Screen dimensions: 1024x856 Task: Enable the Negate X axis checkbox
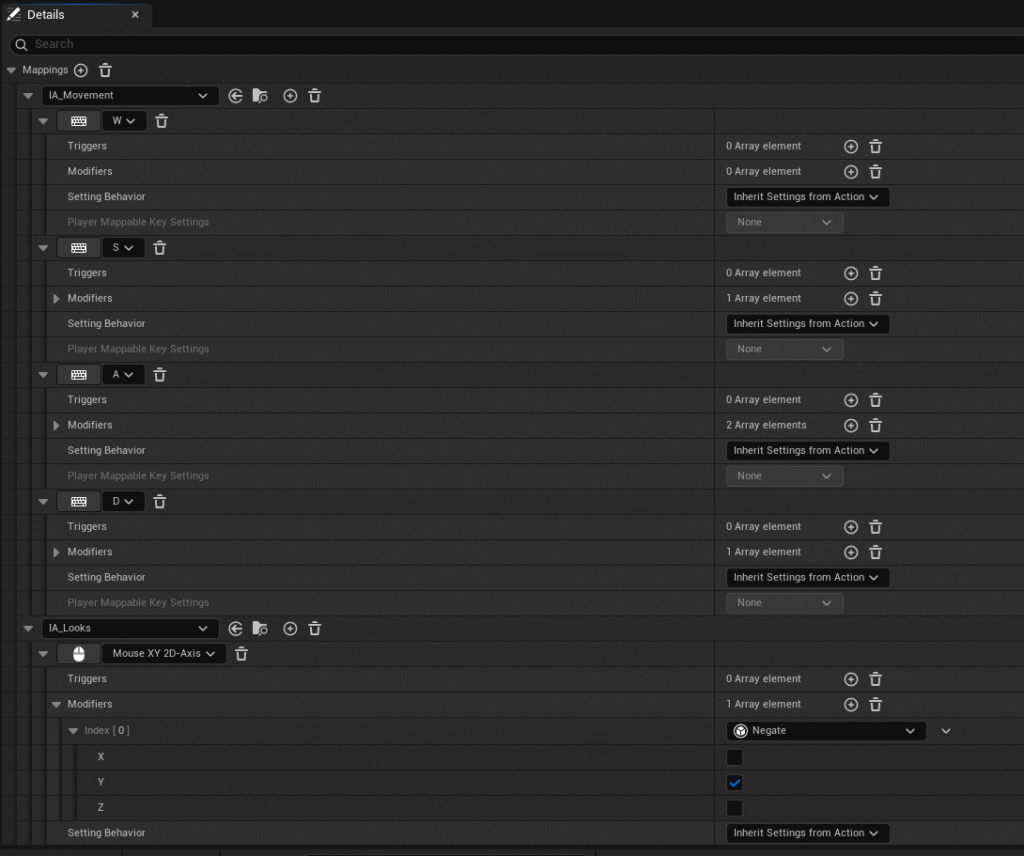735,757
